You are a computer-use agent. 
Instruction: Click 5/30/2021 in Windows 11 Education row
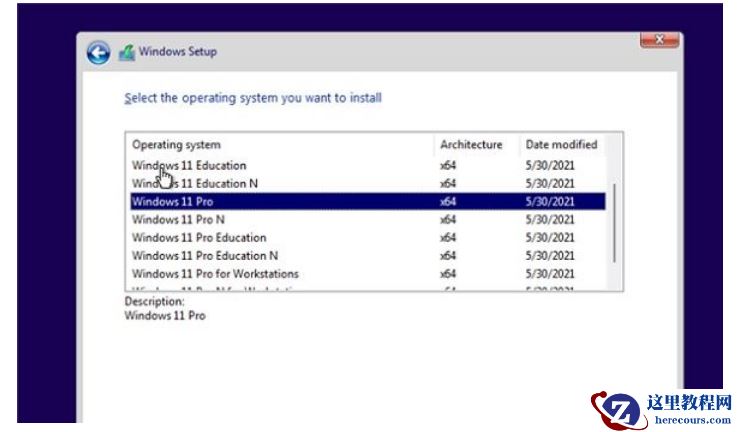550,165
